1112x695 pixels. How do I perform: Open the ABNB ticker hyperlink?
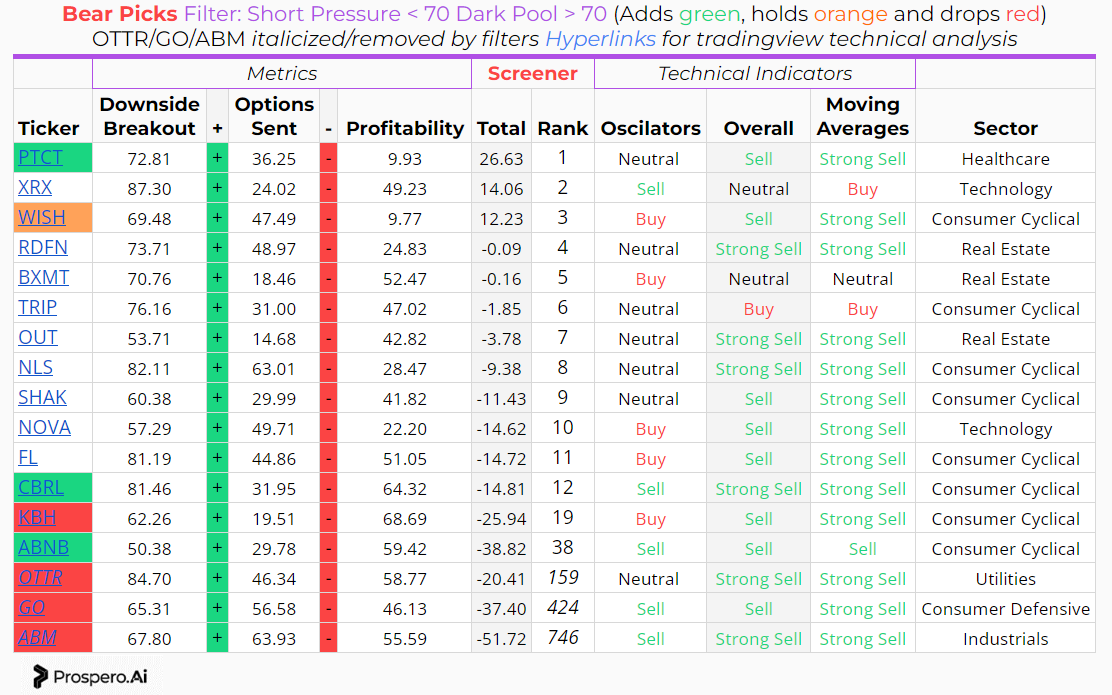pyautogui.click(x=43, y=547)
